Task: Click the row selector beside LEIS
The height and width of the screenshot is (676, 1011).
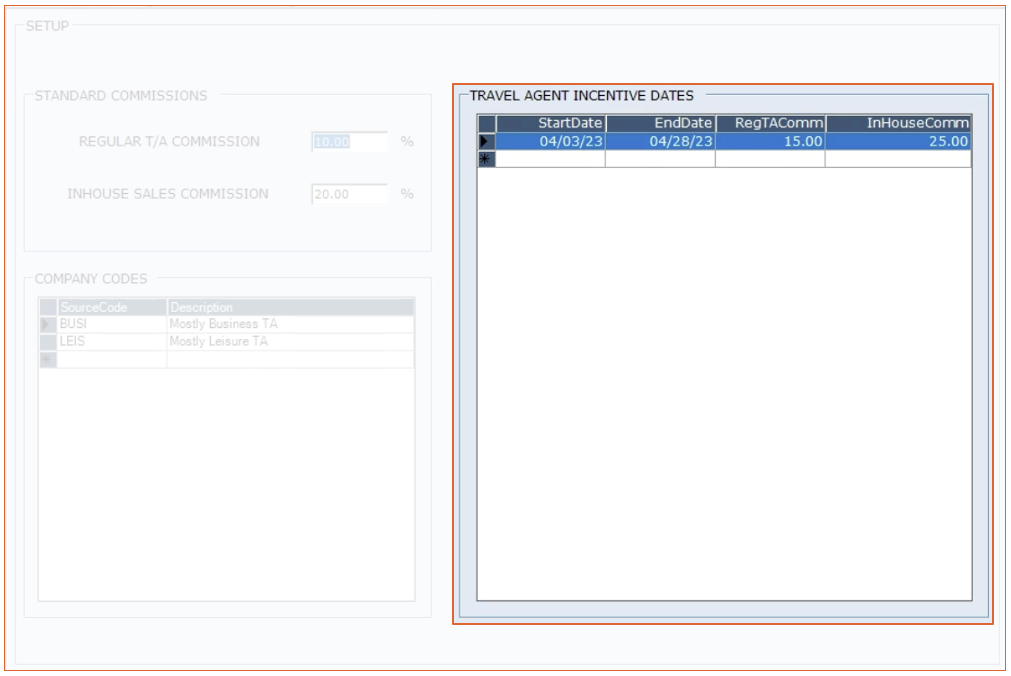Action: 47,342
